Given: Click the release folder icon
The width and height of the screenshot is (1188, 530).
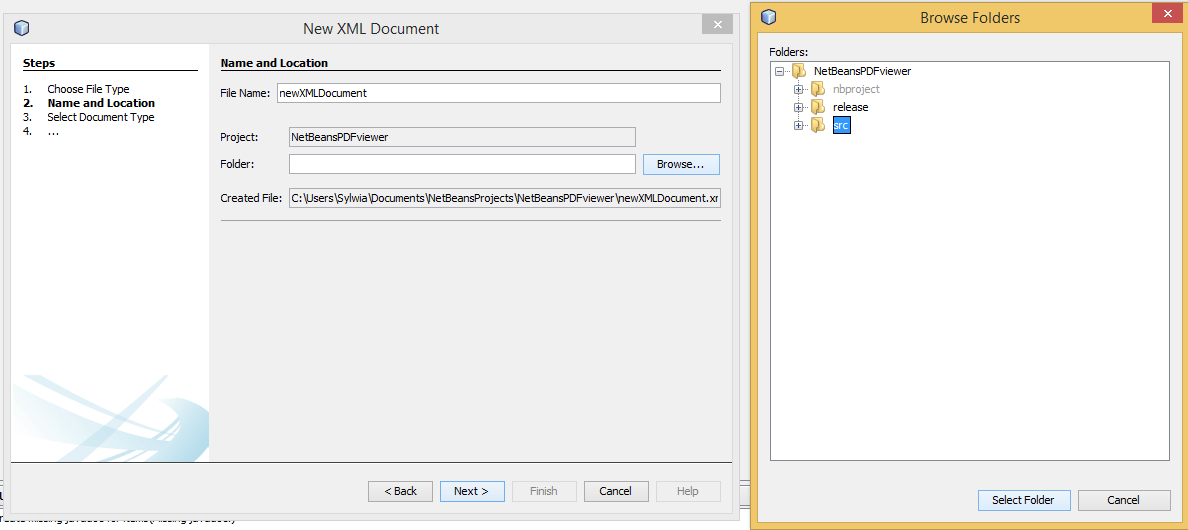Looking at the screenshot, I should coord(817,107).
